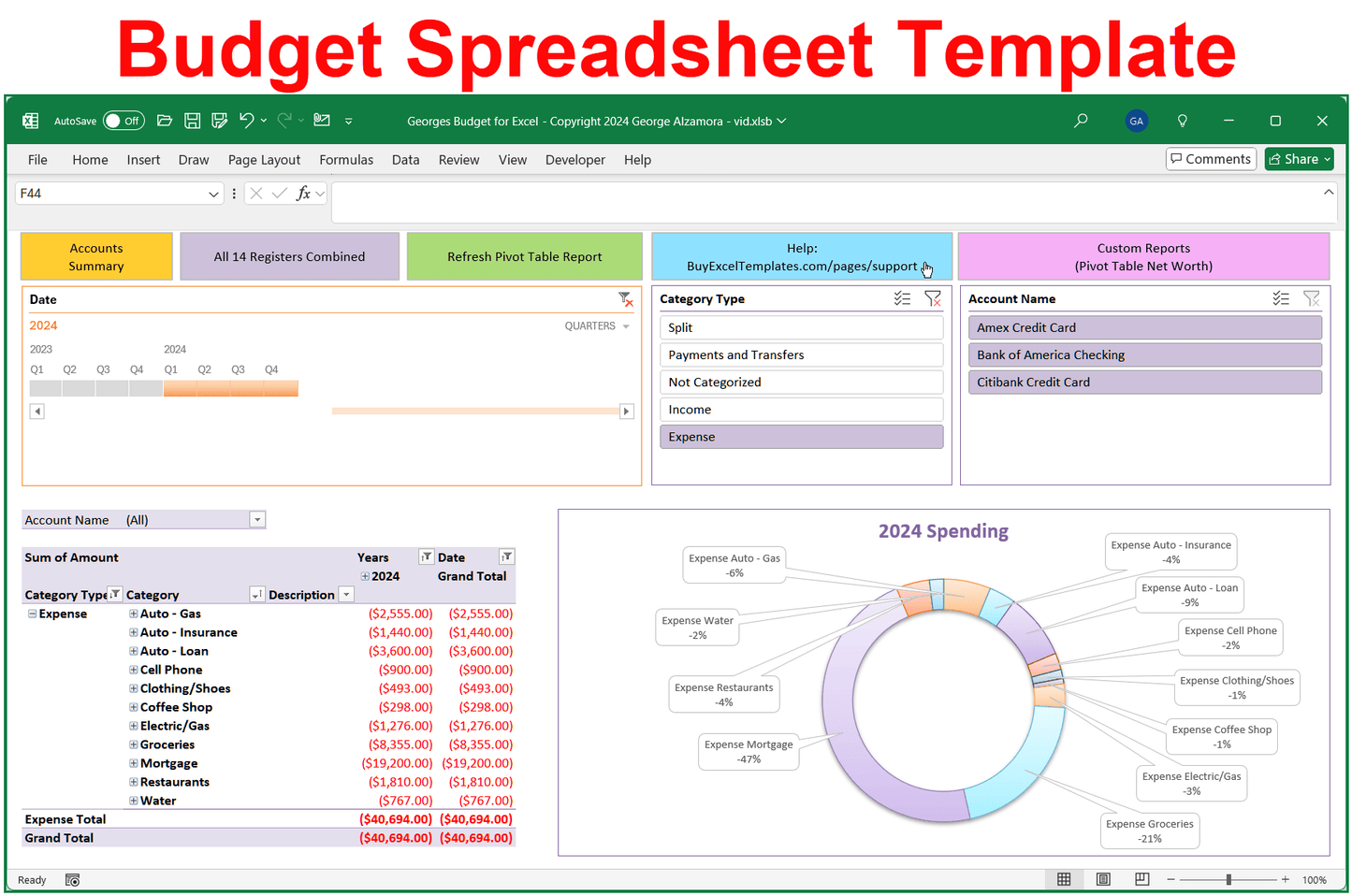Select 2023 Q4 on the timeline
Image resolution: width=1352 pixels, height=896 pixels.
click(x=146, y=388)
